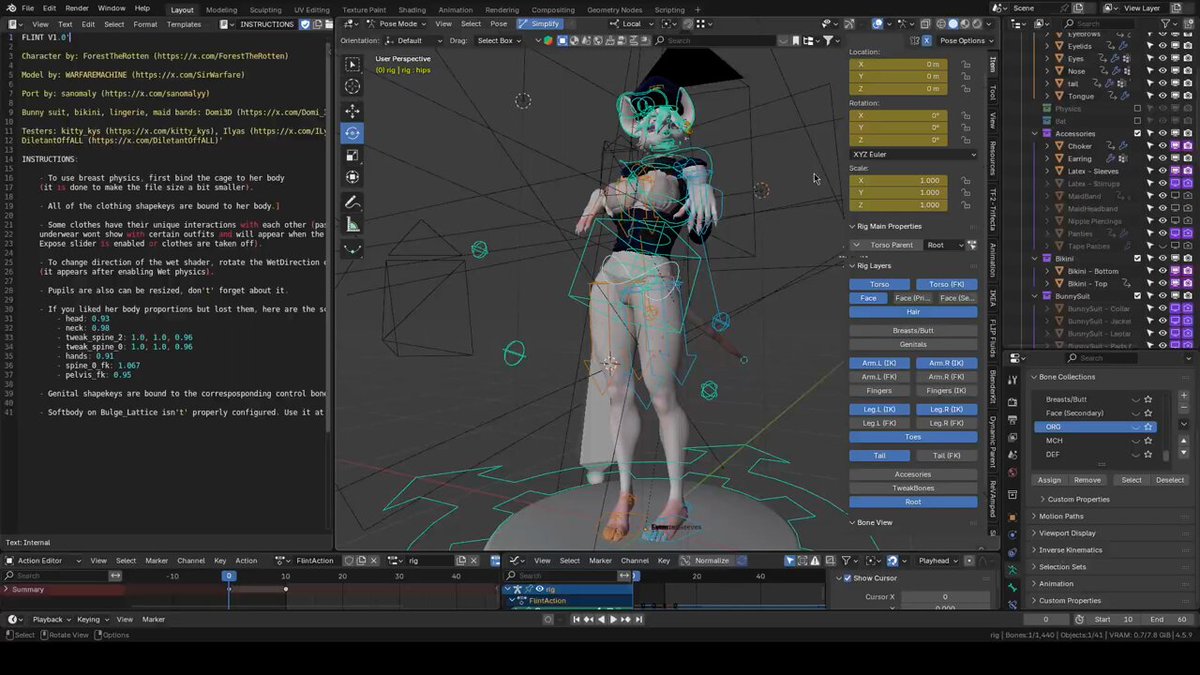Open the Render menu

77,8
